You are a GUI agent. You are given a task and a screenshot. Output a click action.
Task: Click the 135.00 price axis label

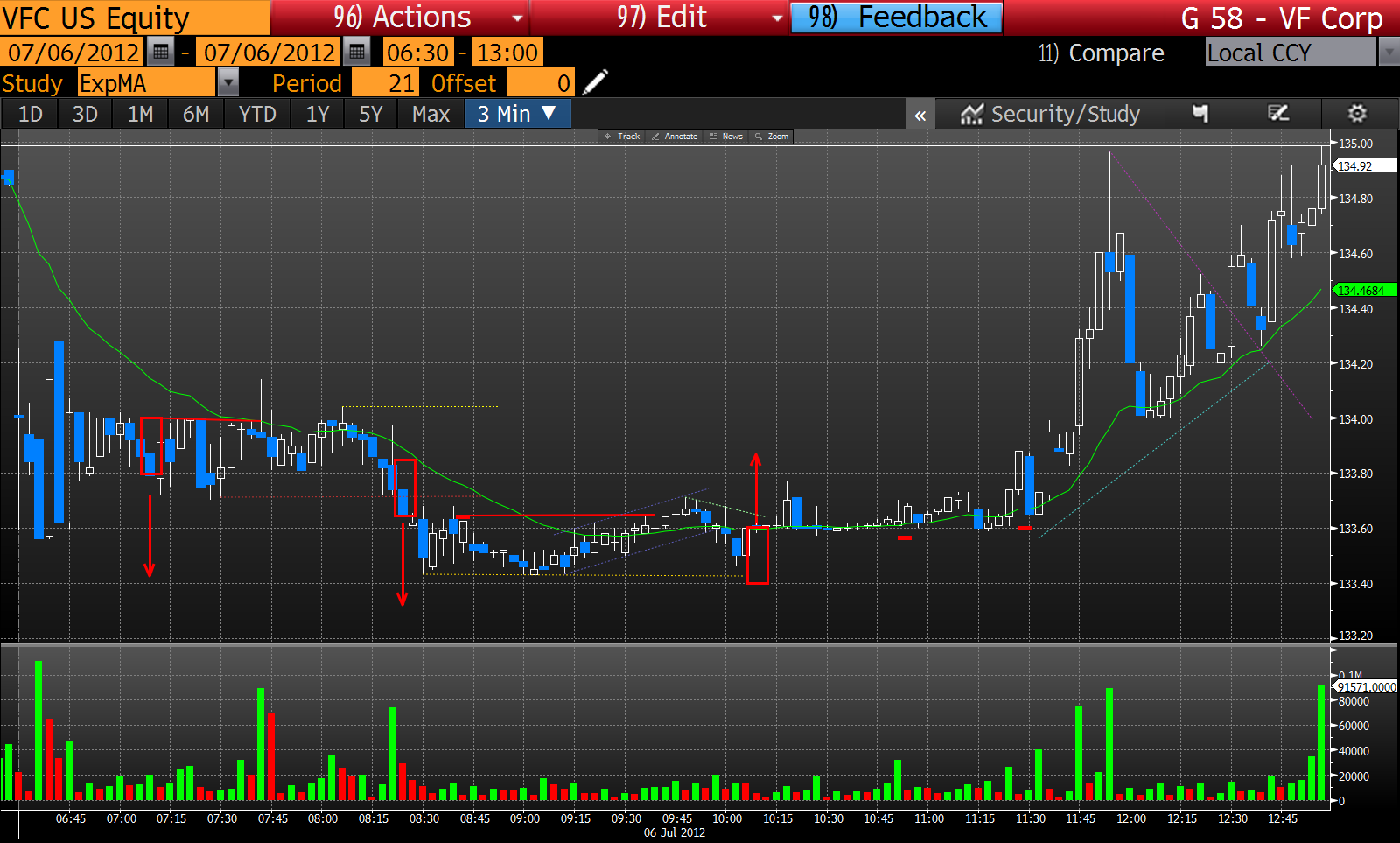[1355, 144]
